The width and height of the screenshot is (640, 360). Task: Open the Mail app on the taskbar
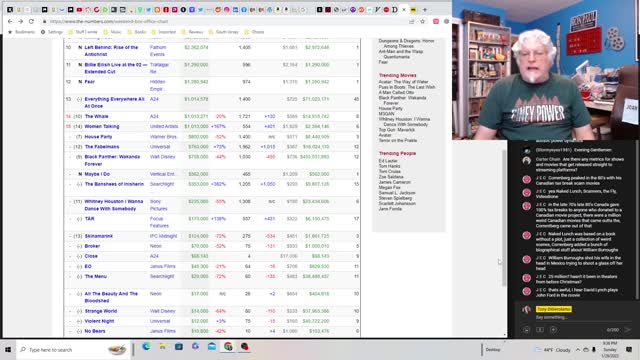point(211,347)
